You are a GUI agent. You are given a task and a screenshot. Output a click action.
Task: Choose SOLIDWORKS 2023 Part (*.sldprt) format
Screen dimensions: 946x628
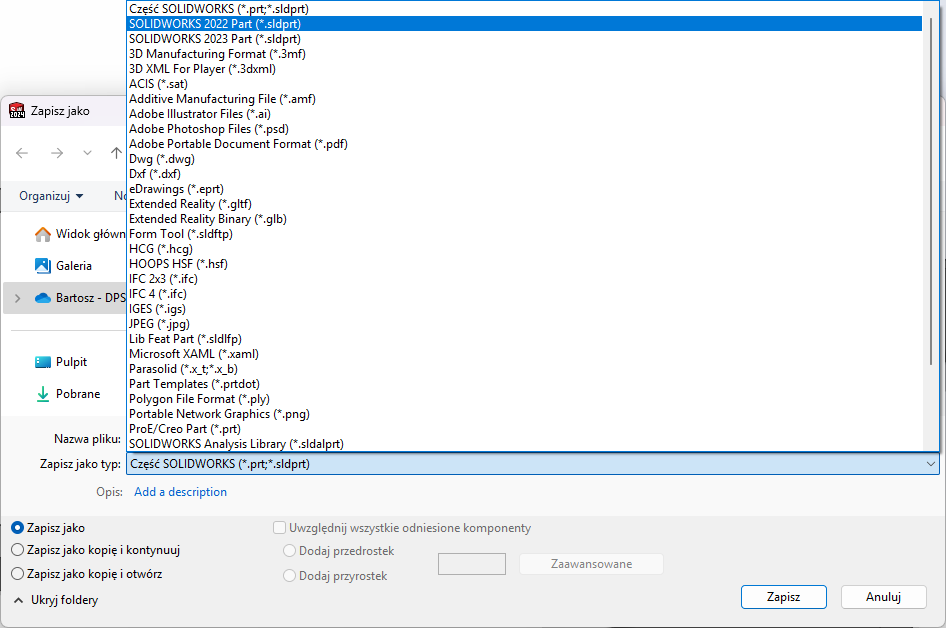click(215, 39)
